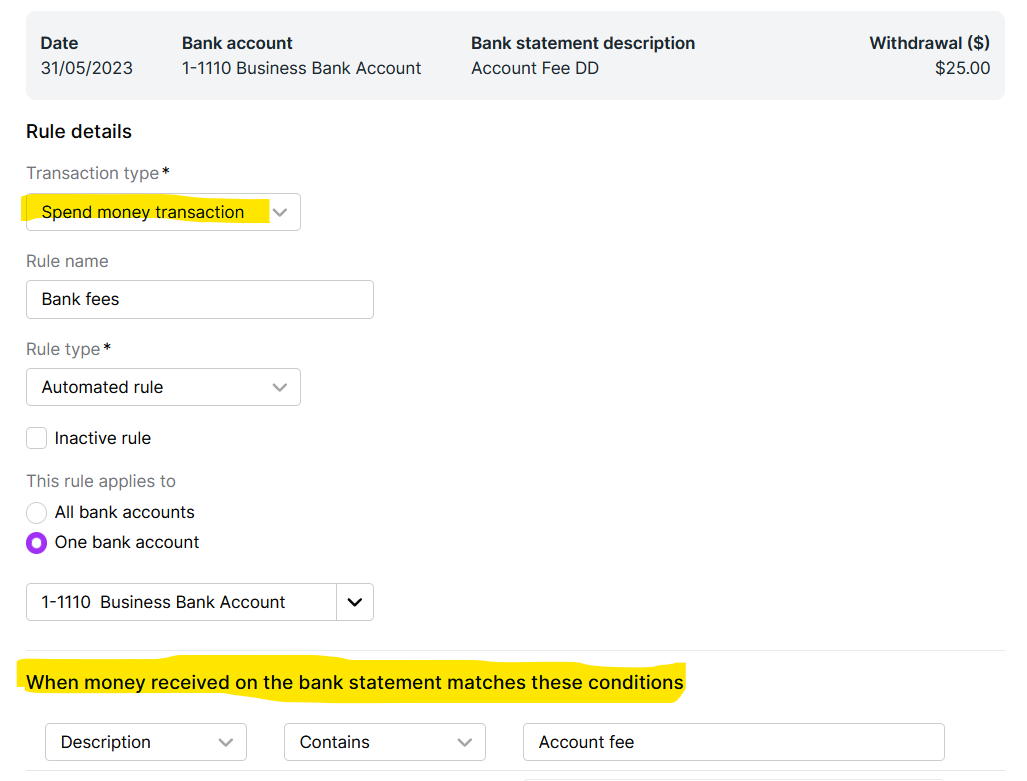Select the One bank account radio button
Image resolution: width=1027 pixels, height=781 pixels.
click(36, 543)
